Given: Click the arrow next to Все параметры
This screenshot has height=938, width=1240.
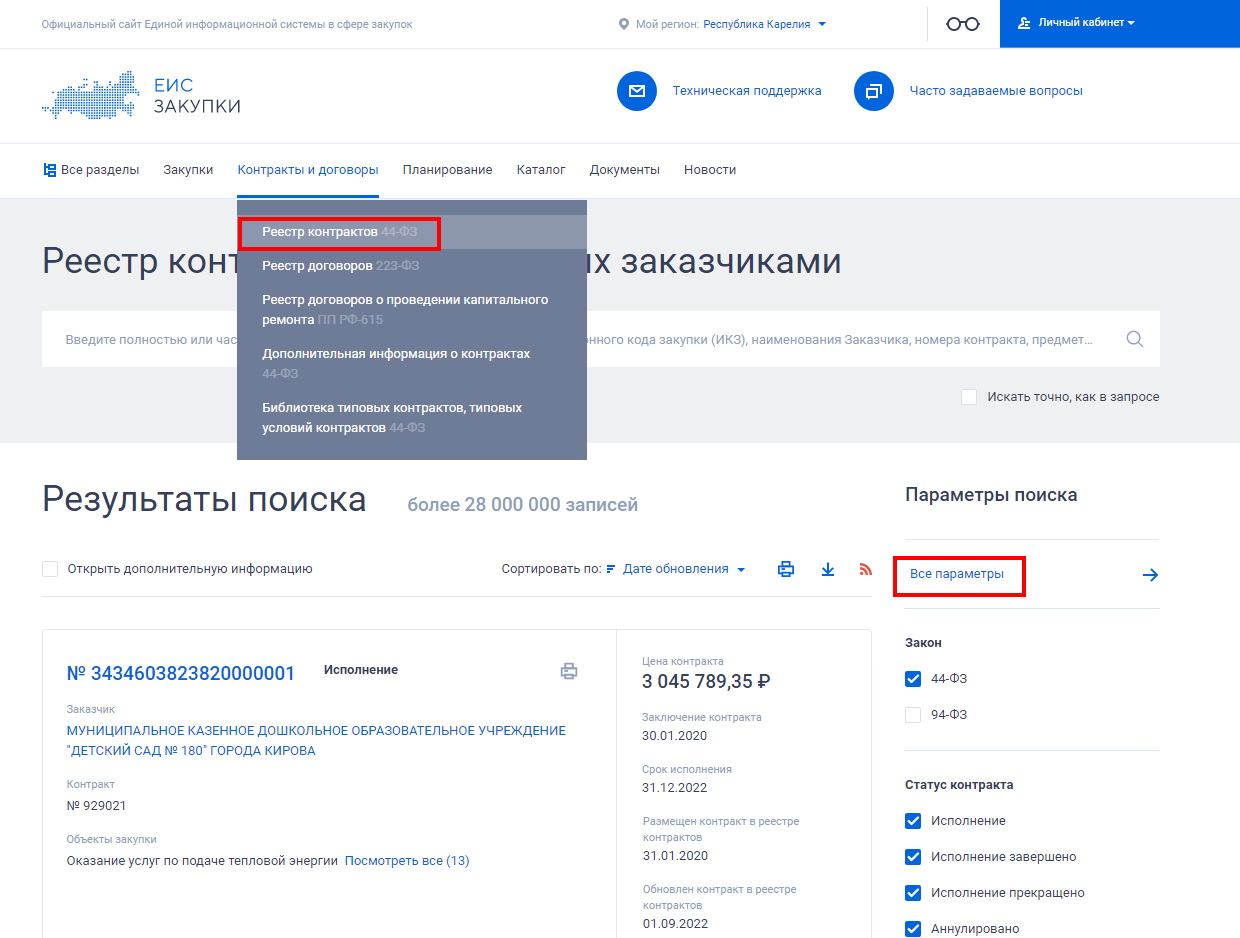Looking at the screenshot, I should (x=1150, y=575).
